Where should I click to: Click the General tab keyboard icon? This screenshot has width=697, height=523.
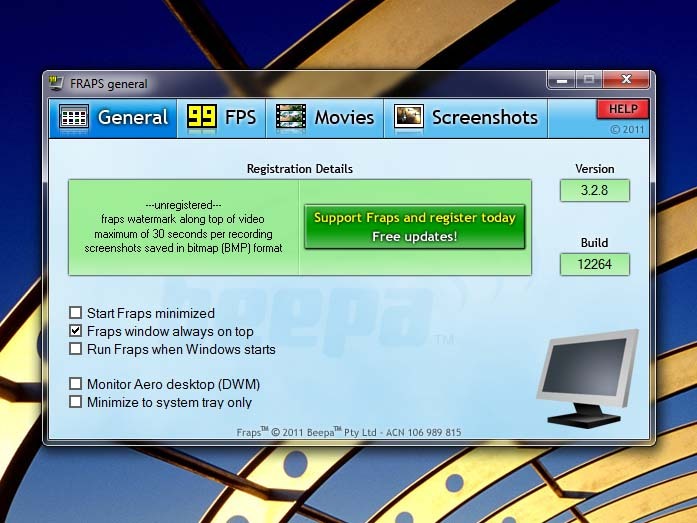[x=74, y=118]
